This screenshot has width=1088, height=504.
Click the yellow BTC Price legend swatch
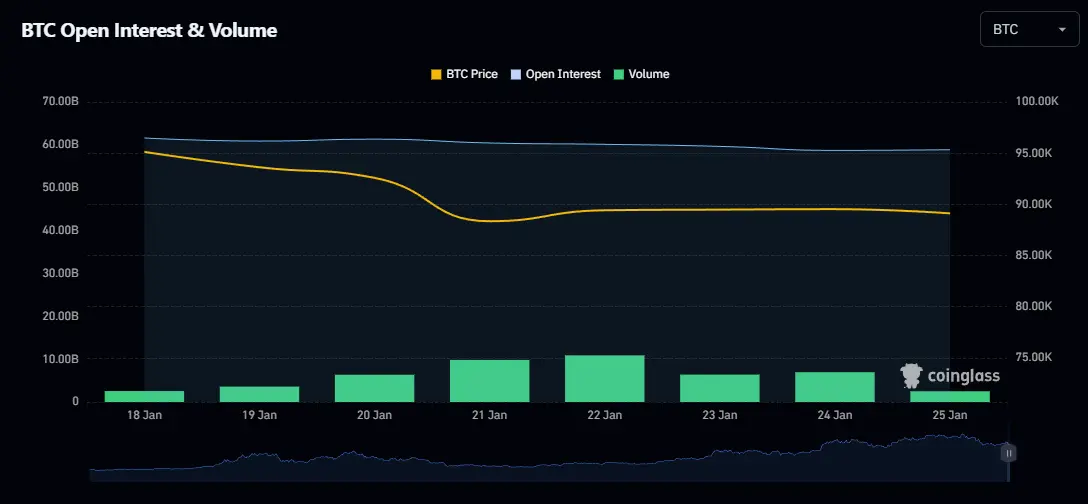436,74
